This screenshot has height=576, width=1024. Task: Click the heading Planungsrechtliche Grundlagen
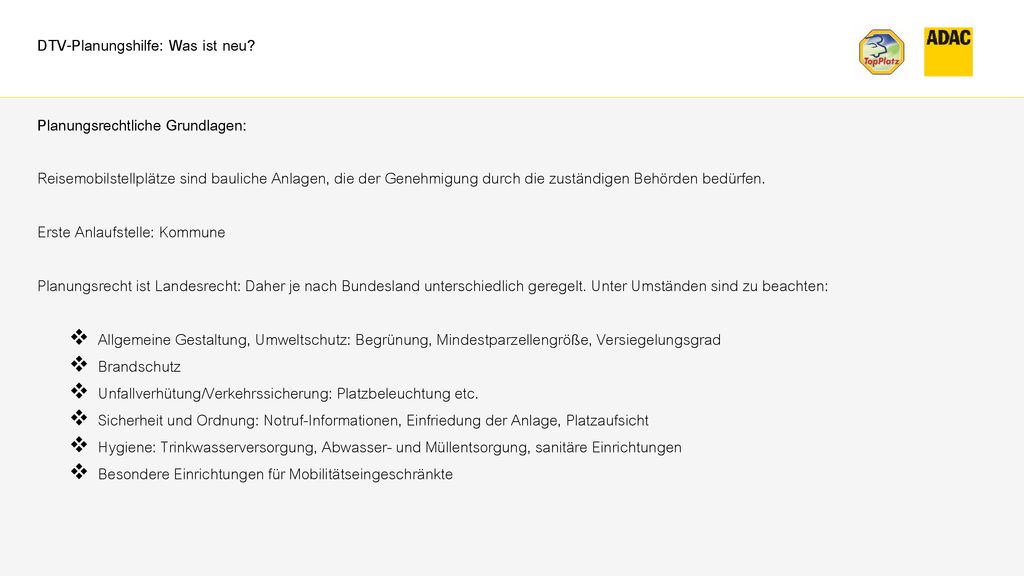click(x=142, y=125)
